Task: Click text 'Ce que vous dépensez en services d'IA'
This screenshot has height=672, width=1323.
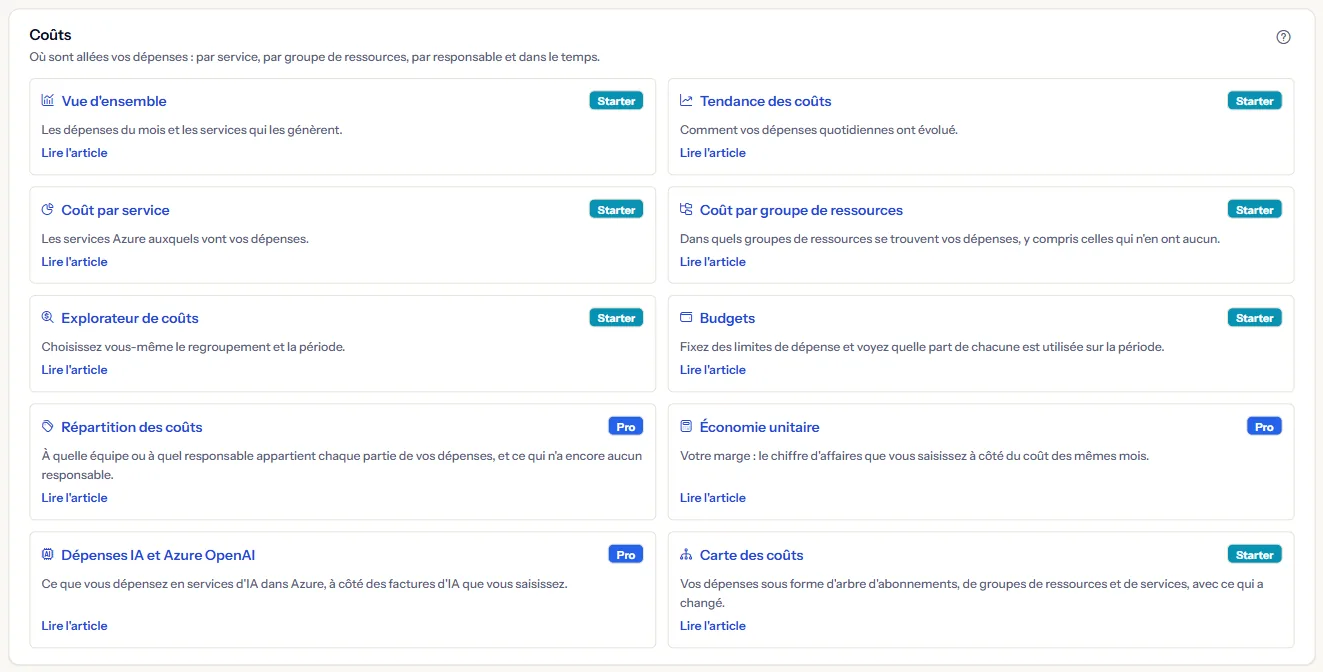Action: [304, 584]
